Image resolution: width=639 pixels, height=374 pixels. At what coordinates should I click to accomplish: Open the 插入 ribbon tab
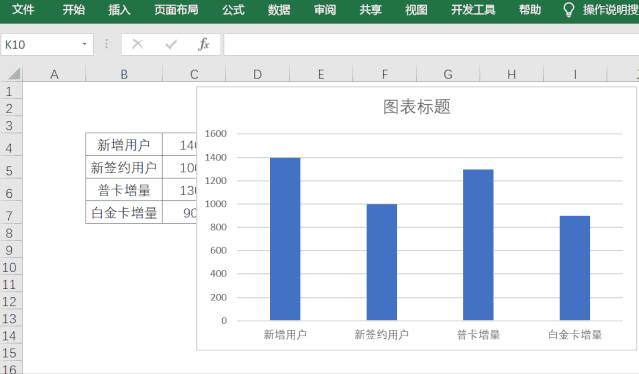(x=119, y=9)
